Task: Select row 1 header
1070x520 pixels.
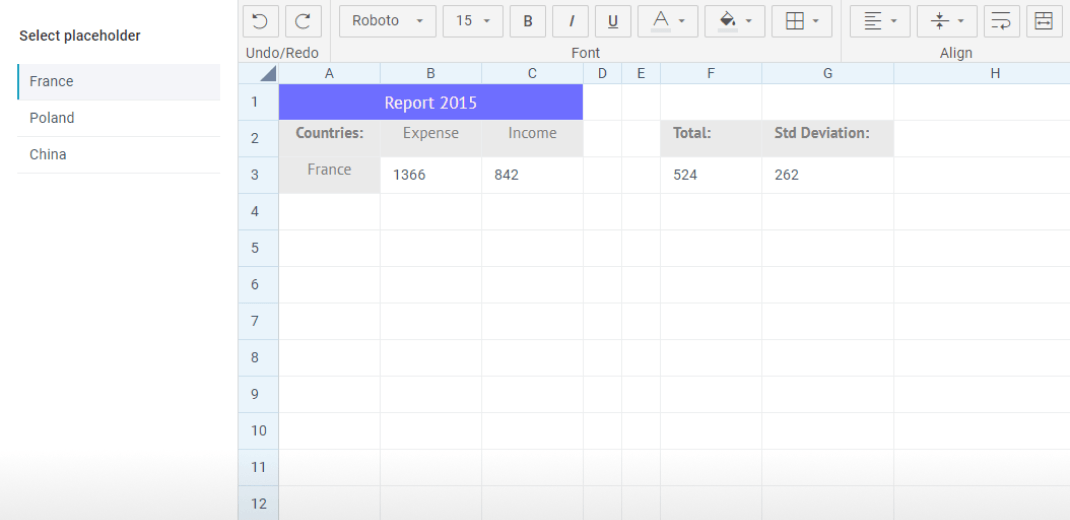Action: click(259, 102)
